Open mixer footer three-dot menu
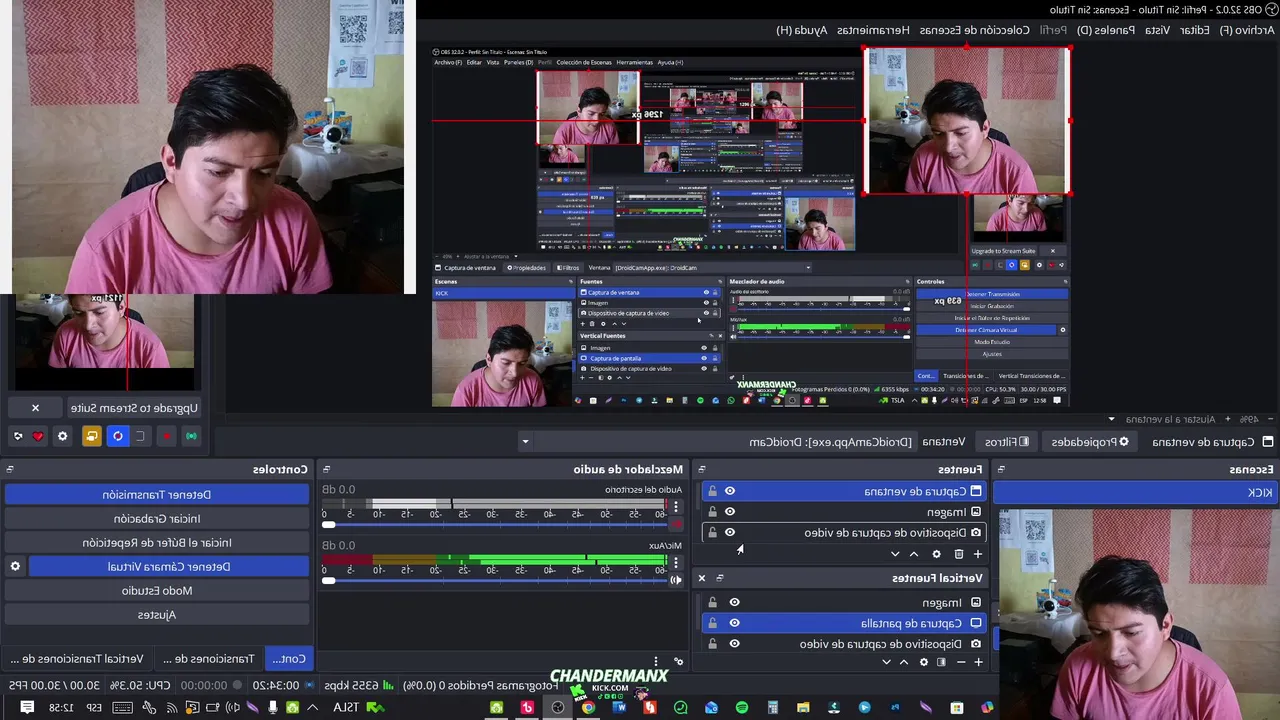 click(x=656, y=661)
